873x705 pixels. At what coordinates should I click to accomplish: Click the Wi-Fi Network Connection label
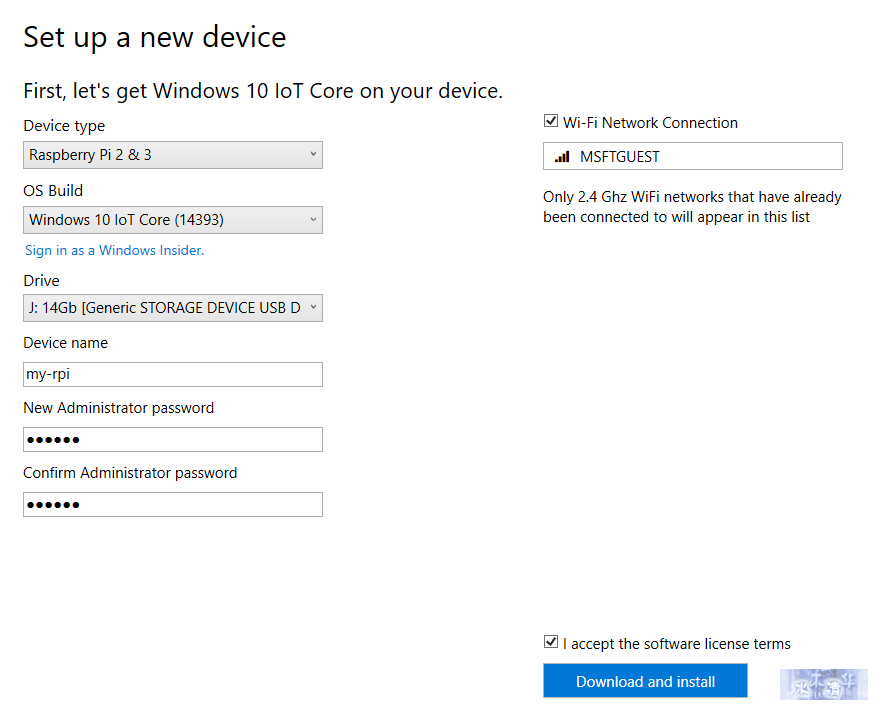tap(650, 123)
